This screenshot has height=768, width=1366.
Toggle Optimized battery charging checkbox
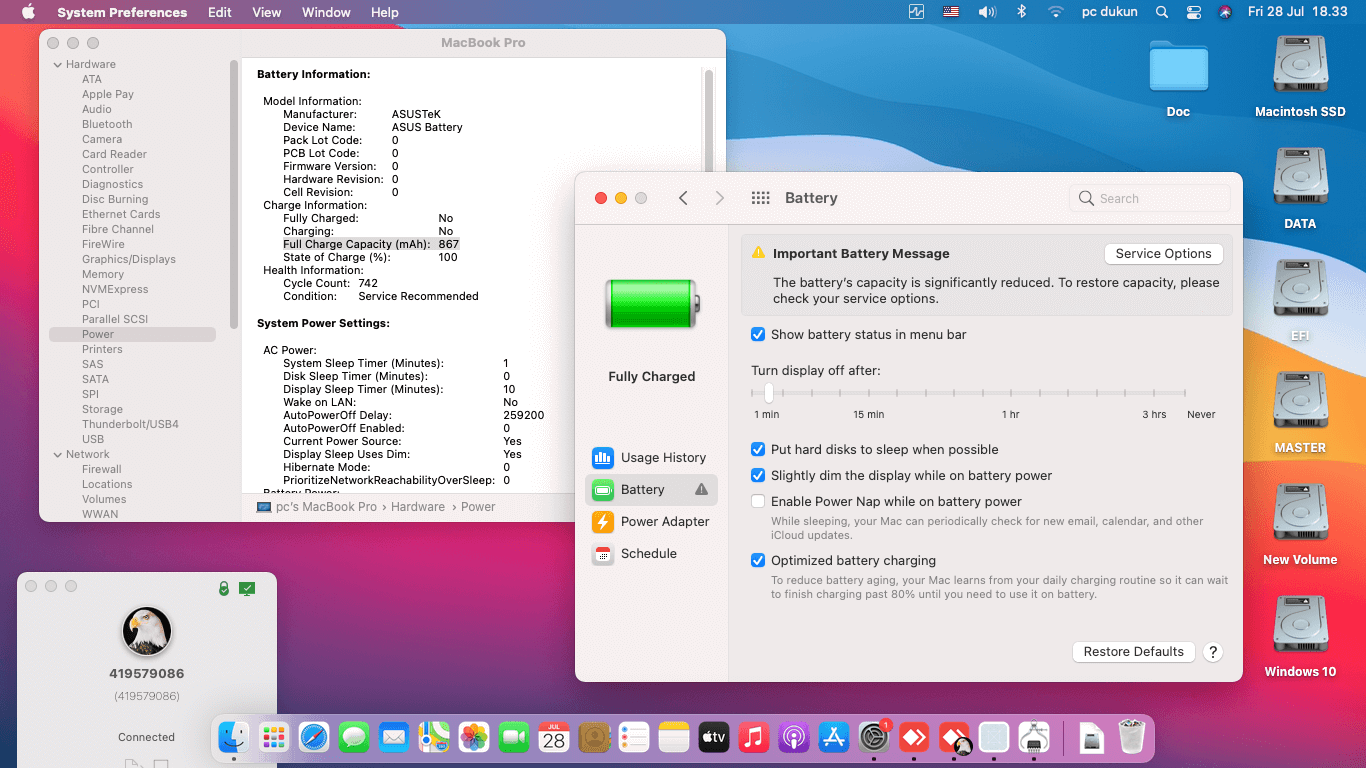coord(758,561)
